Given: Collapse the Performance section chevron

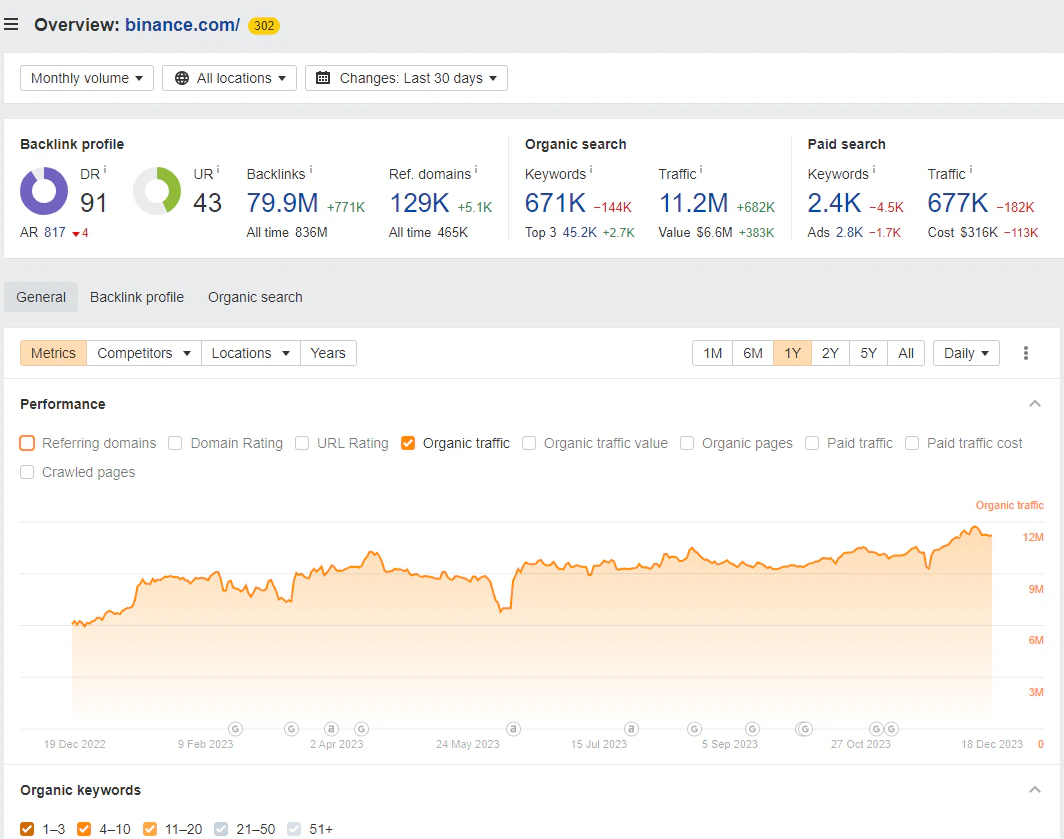Looking at the screenshot, I should coord(1035,404).
